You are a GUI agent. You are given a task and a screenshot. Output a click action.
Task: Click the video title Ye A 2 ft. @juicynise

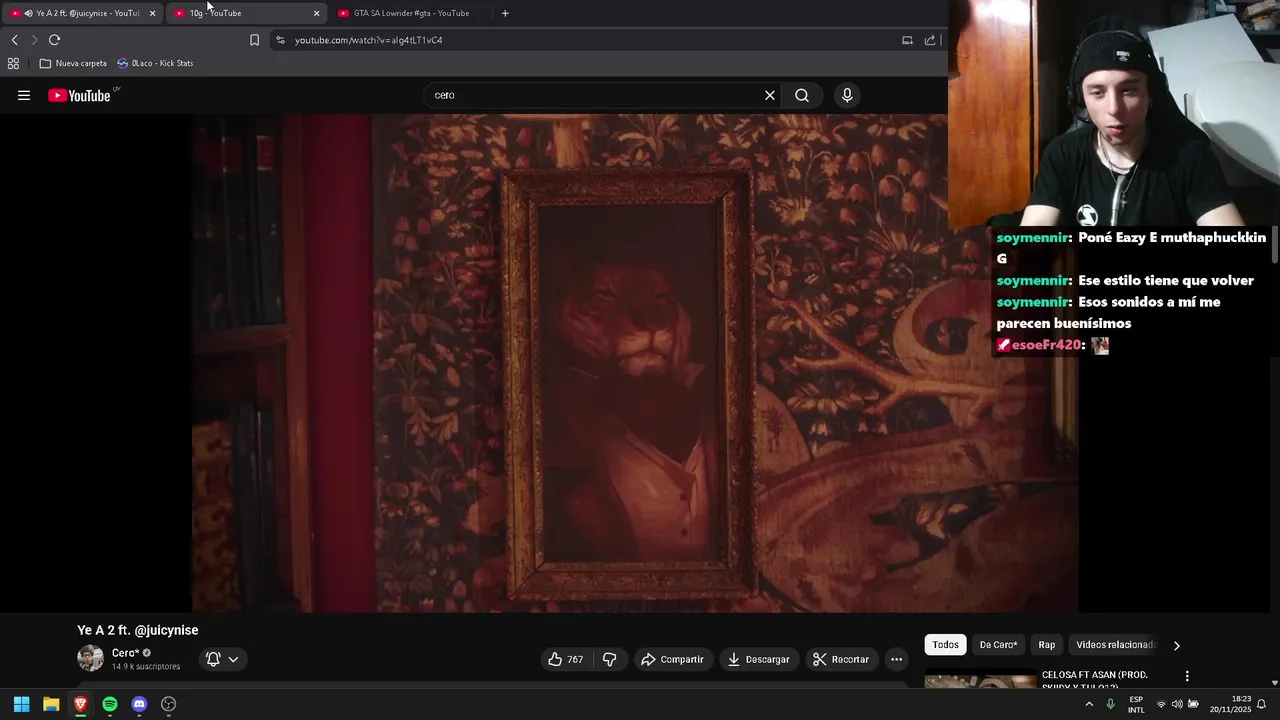coord(138,630)
